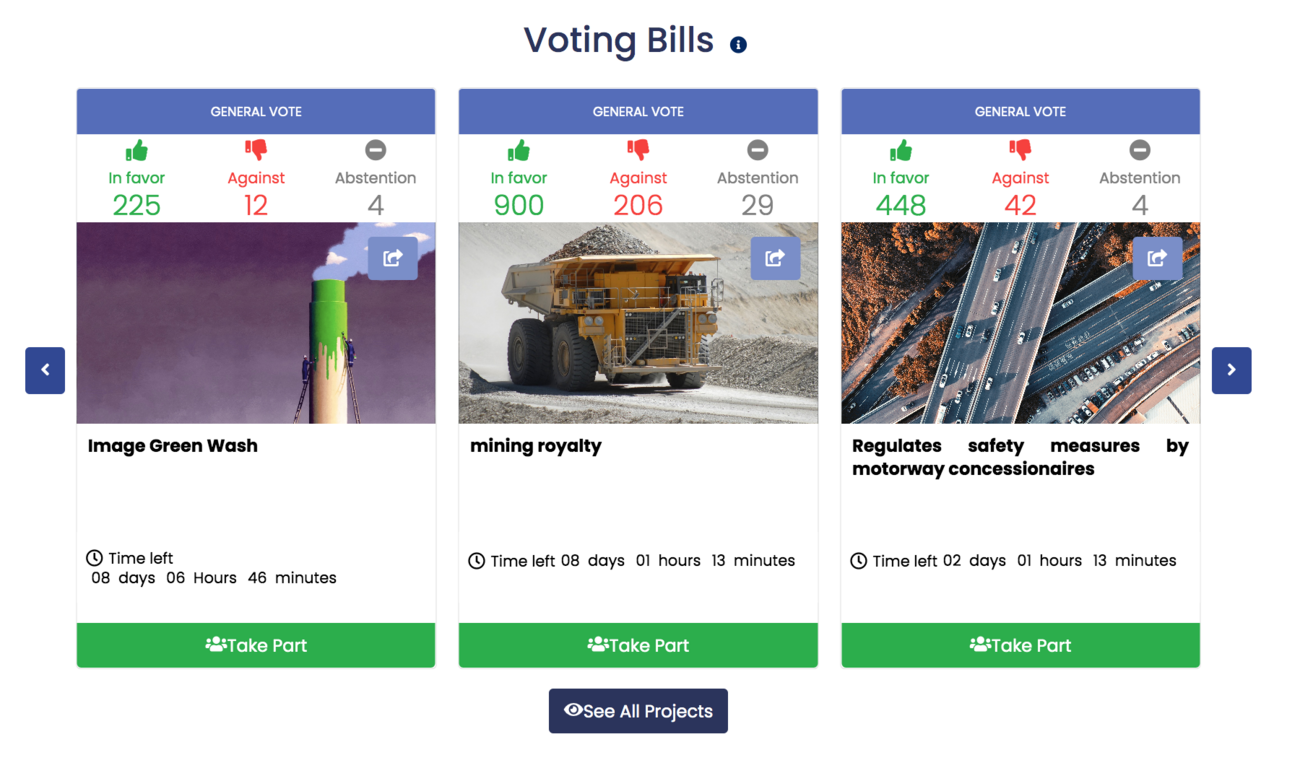The image size is (1300, 768).
Task: Click the right carousel arrow to see more bills
Action: click(1231, 370)
